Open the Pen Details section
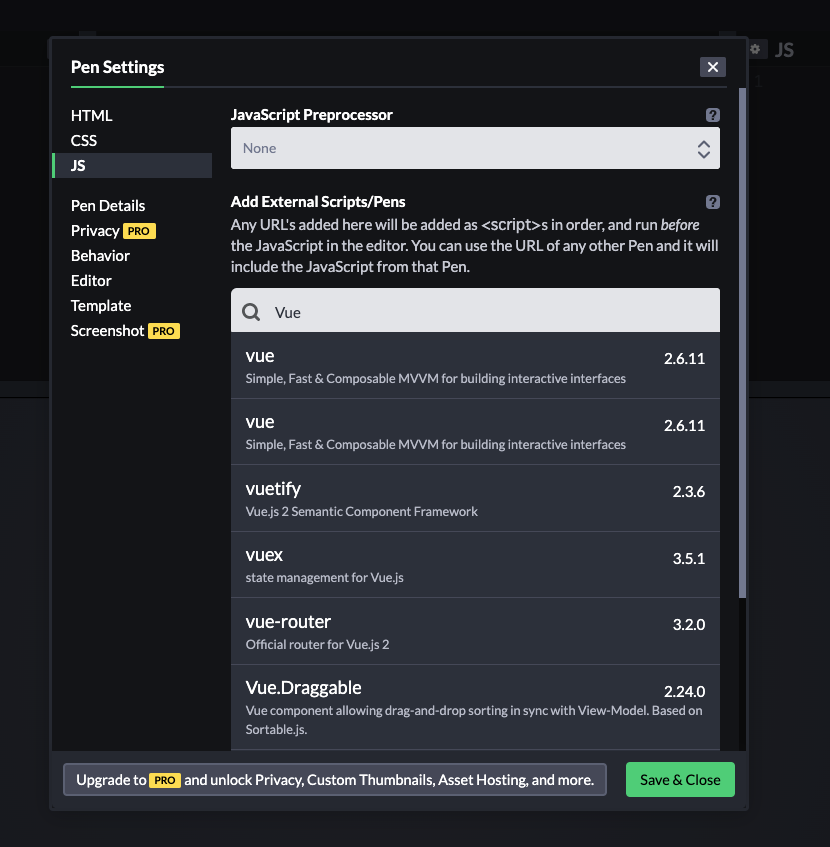 click(108, 206)
